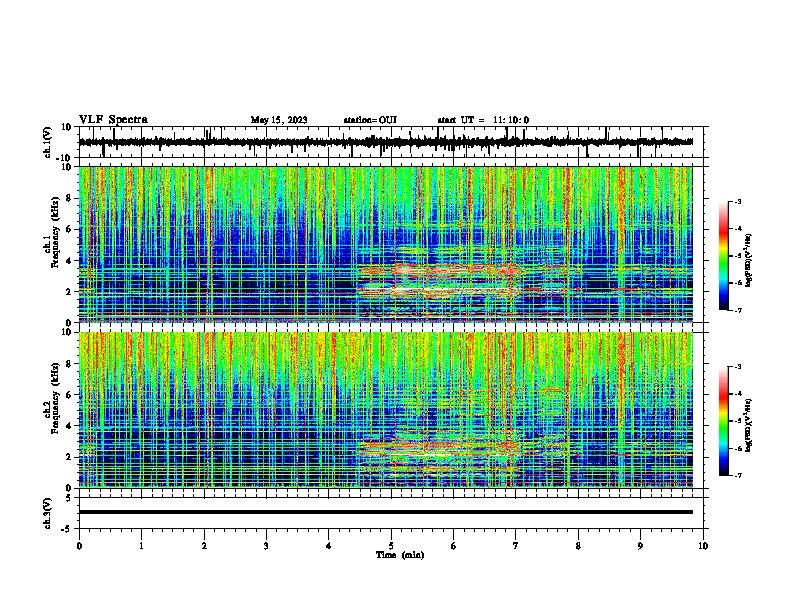Click the time axis tick label "8"
The image size is (792, 612).
coord(578,546)
